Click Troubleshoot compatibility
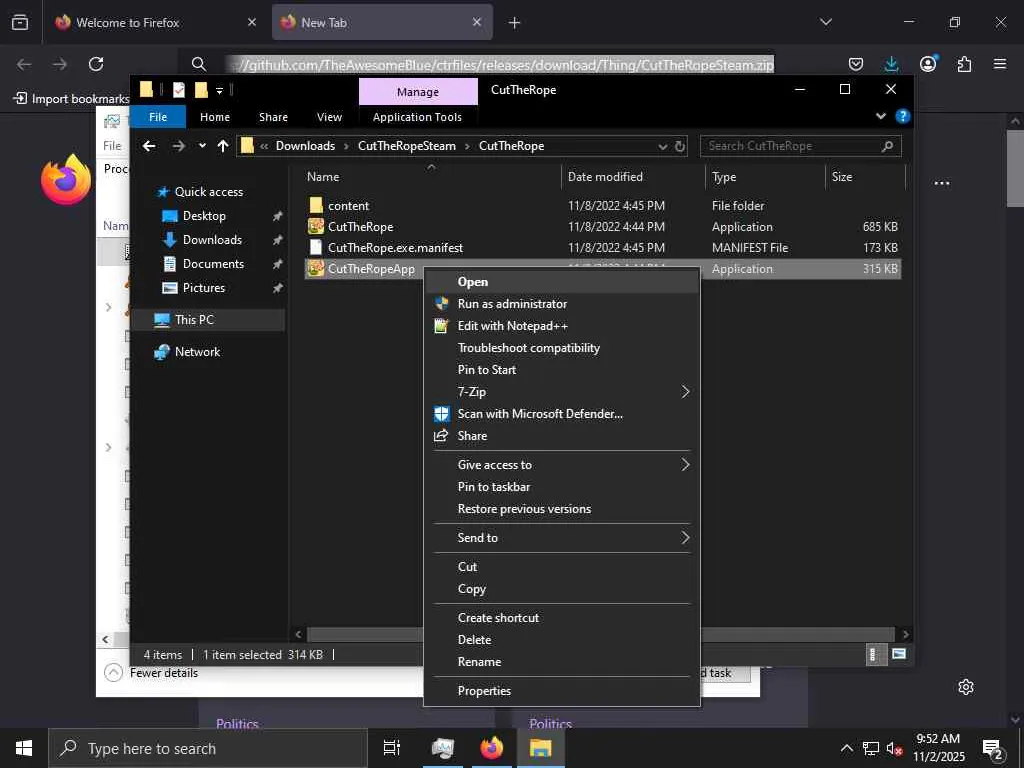Screen dimensions: 1024x768 coord(562,348)
